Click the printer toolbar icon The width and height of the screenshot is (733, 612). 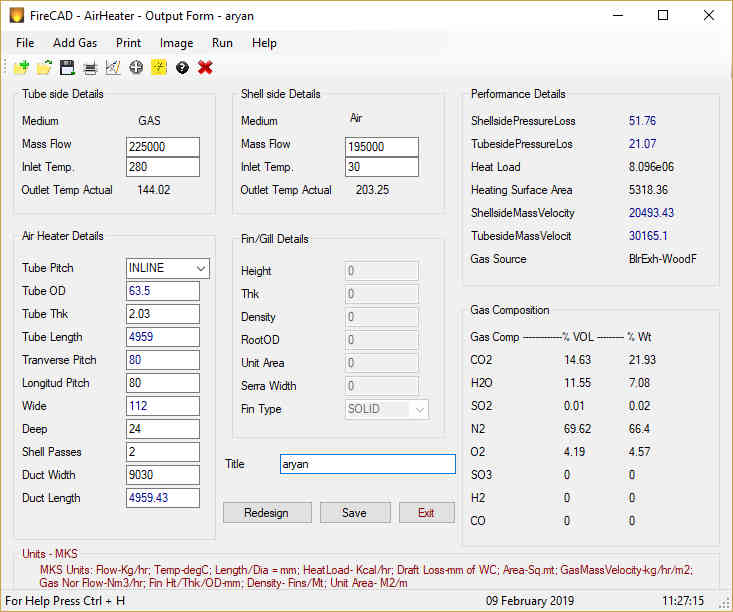point(90,68)
